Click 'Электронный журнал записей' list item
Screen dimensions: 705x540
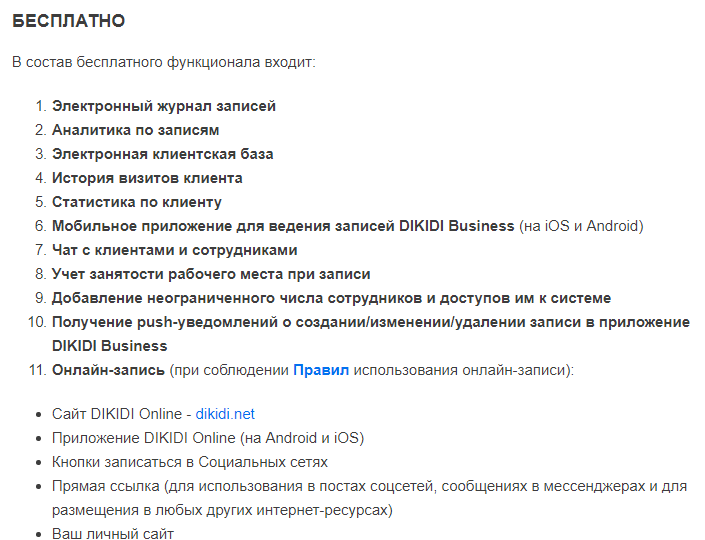pos(164,106)
